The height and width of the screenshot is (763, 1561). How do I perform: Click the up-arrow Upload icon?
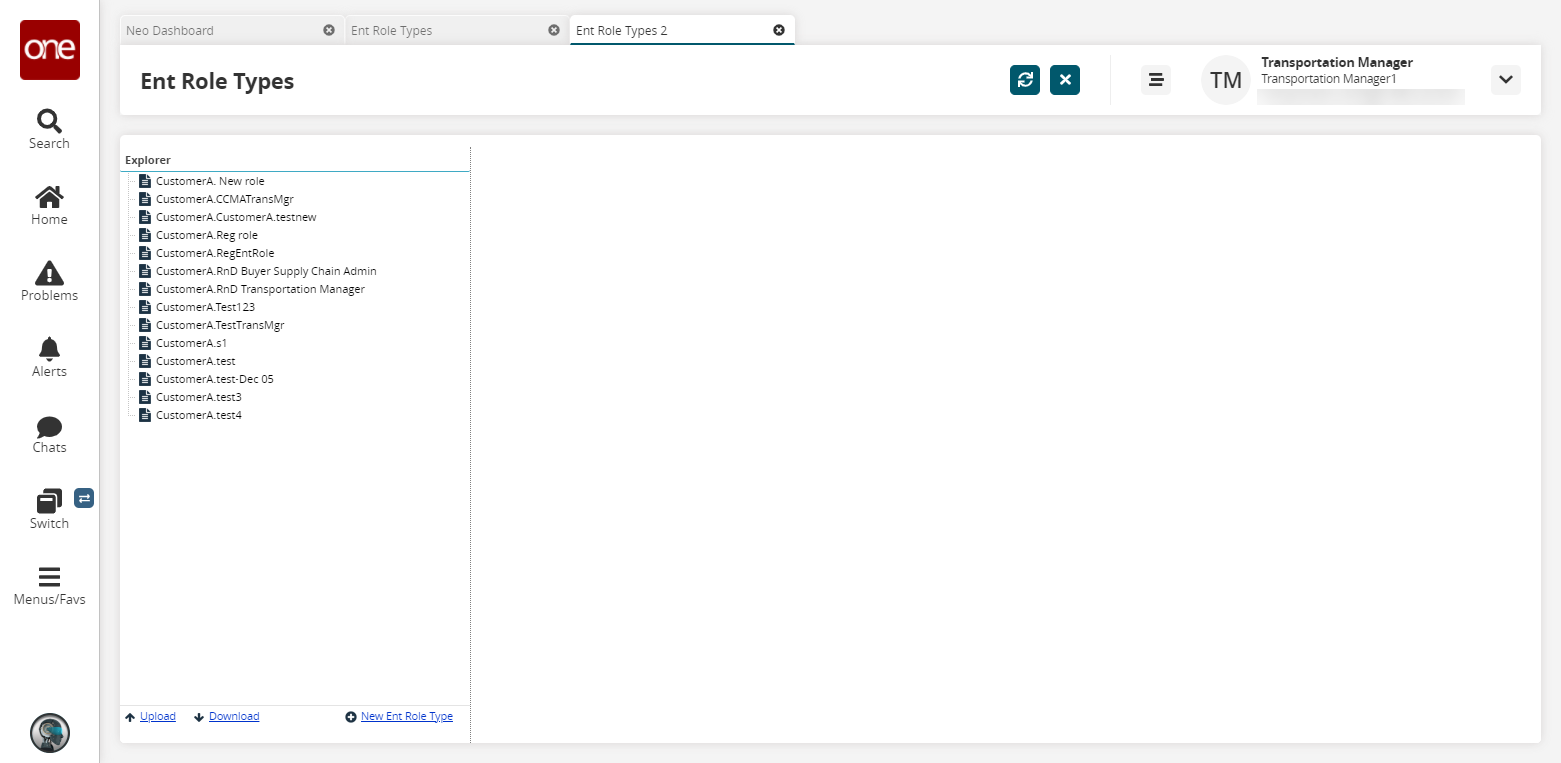click(130, 717)
